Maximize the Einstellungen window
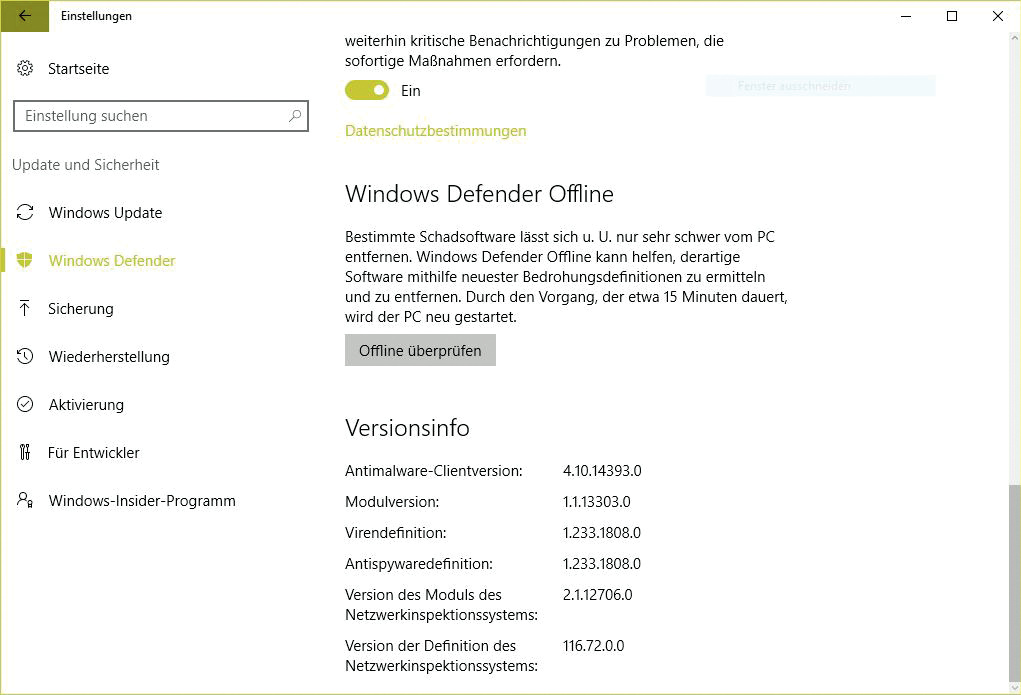Screen dimensions: 1021x695 [x=952, y=16]
